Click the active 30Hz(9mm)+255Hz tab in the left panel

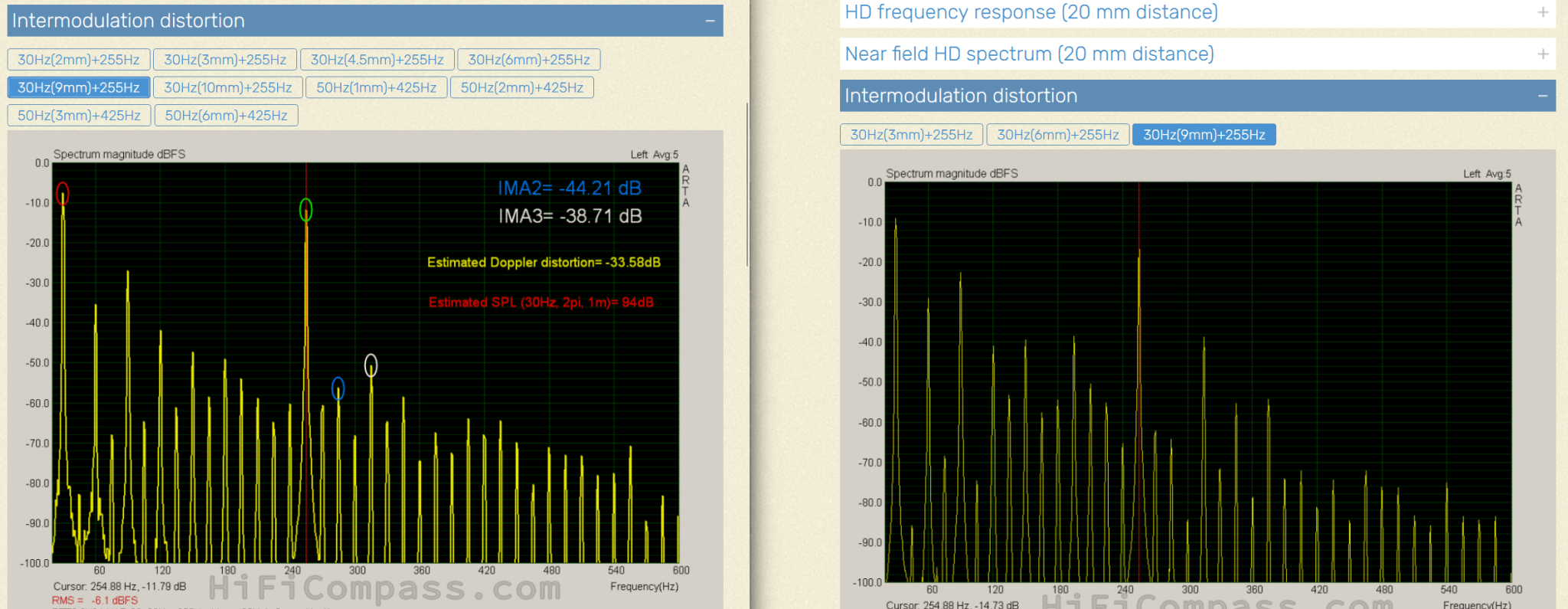click(x=78, y=87)
